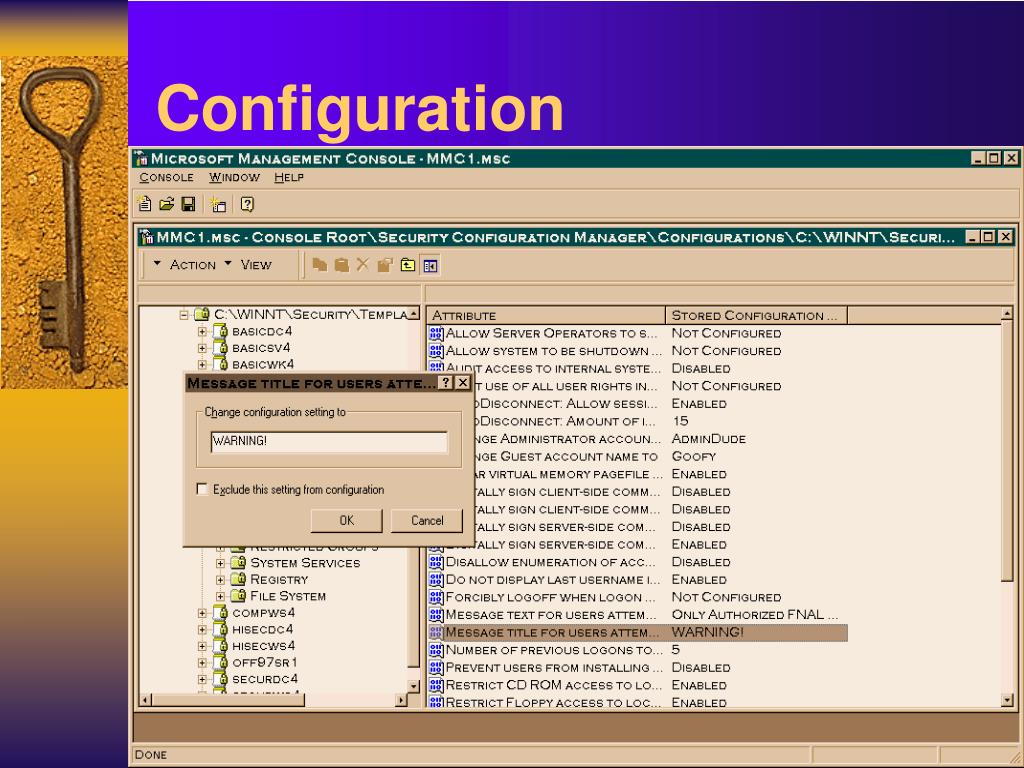Click the dialog's question mark help button
This screenshot has width=1024, height=768.
[445, 383]
